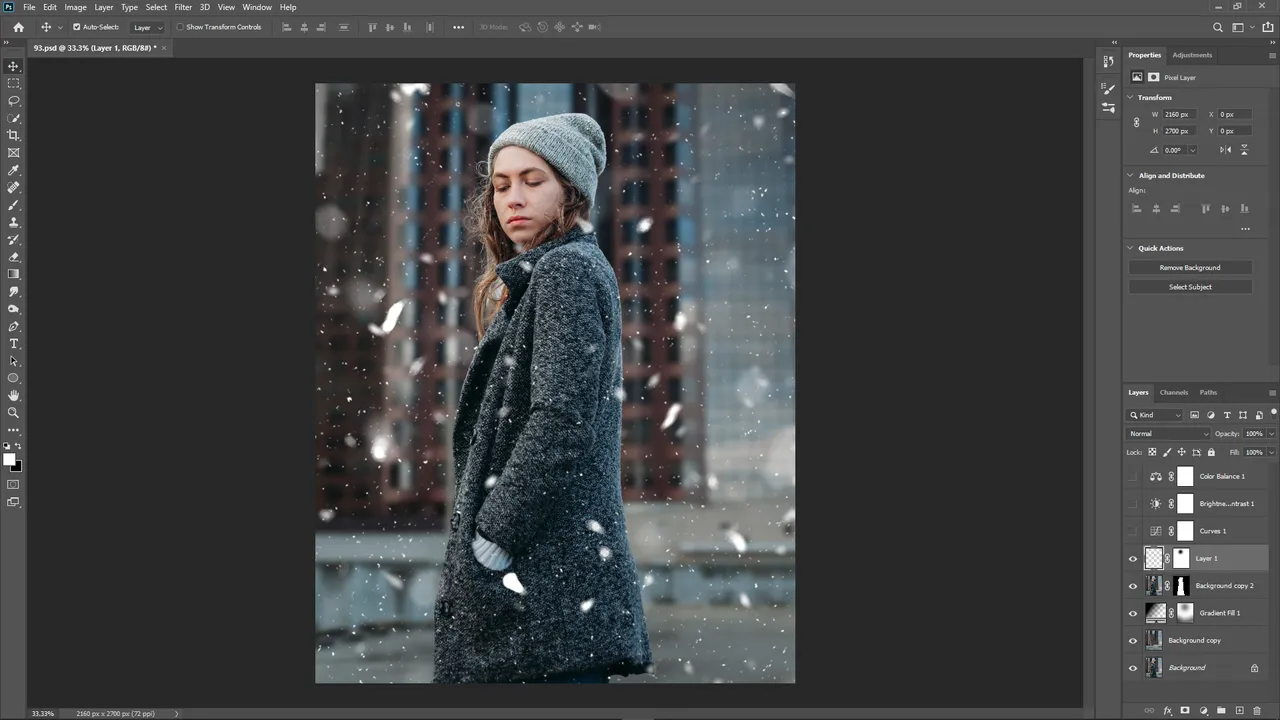Viewport: 1280px width, 720px height.
Task: Open the layer filter Kind dropdown
Action: 1155,415
